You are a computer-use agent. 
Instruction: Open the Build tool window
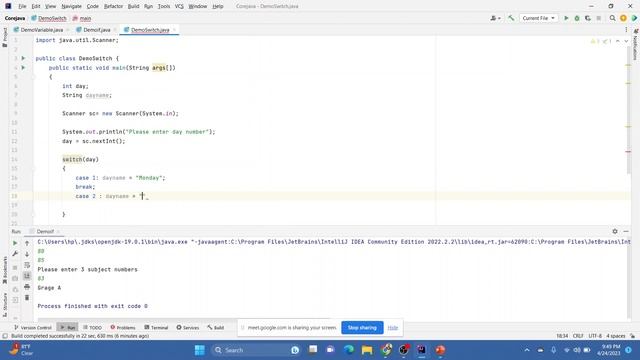click(x=216, y=327)
